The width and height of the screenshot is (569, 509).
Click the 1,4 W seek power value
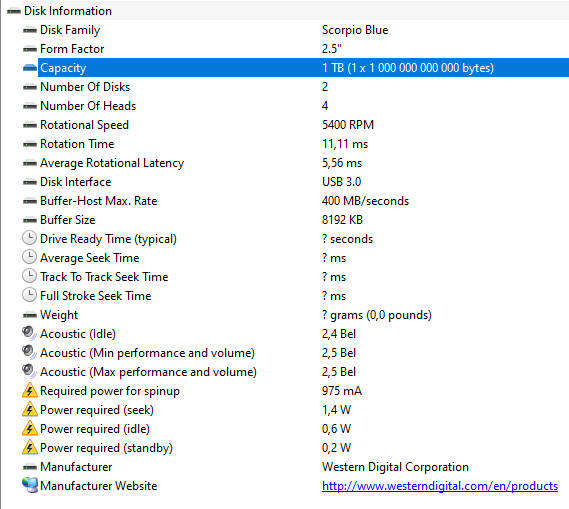pos(336,410)
